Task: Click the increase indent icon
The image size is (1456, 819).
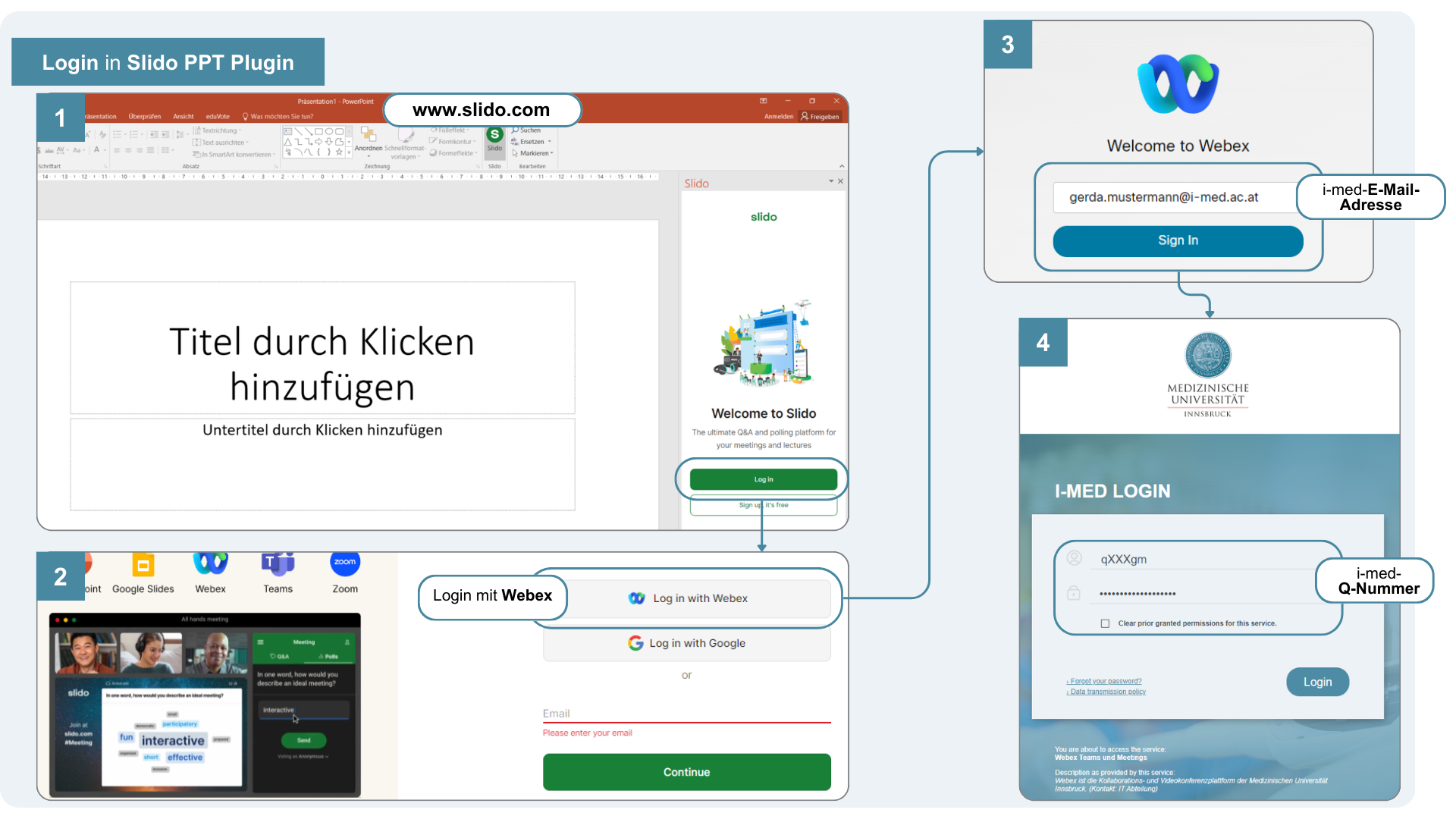Action: tap(165, 134)
